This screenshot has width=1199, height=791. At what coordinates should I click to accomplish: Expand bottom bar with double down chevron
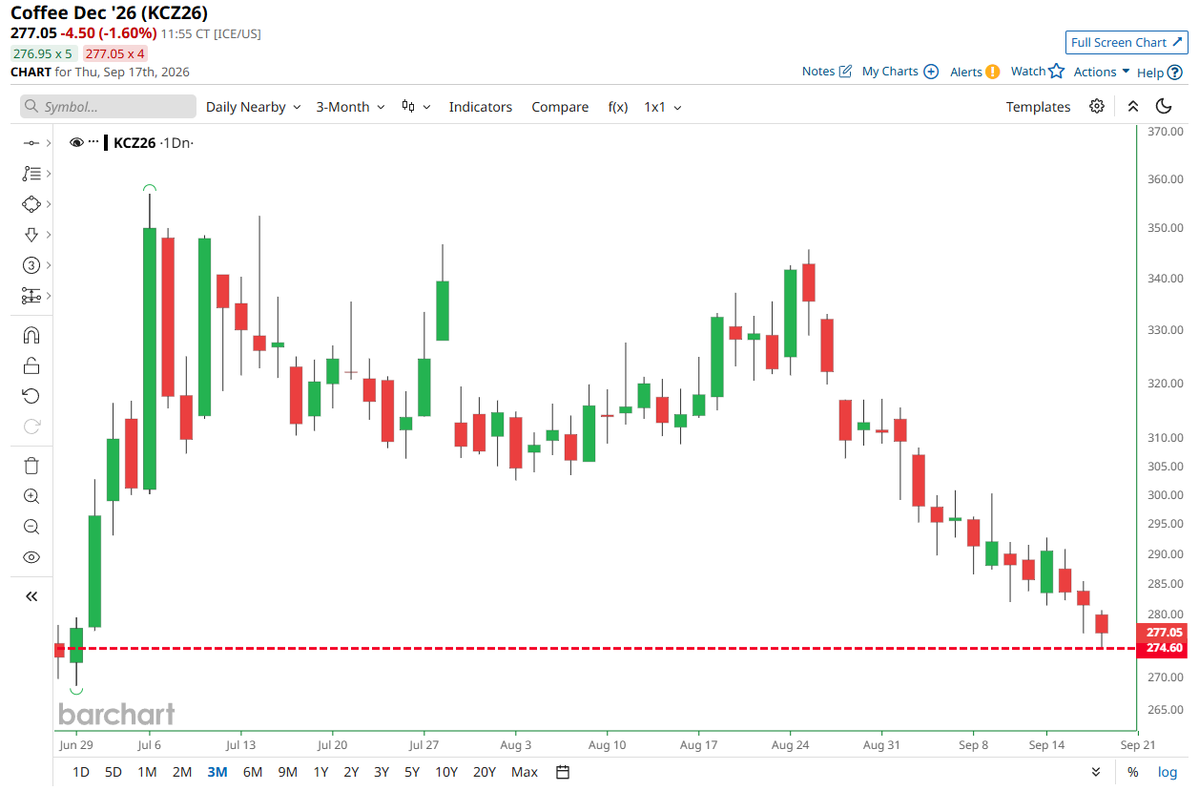tap(1096, 772)
